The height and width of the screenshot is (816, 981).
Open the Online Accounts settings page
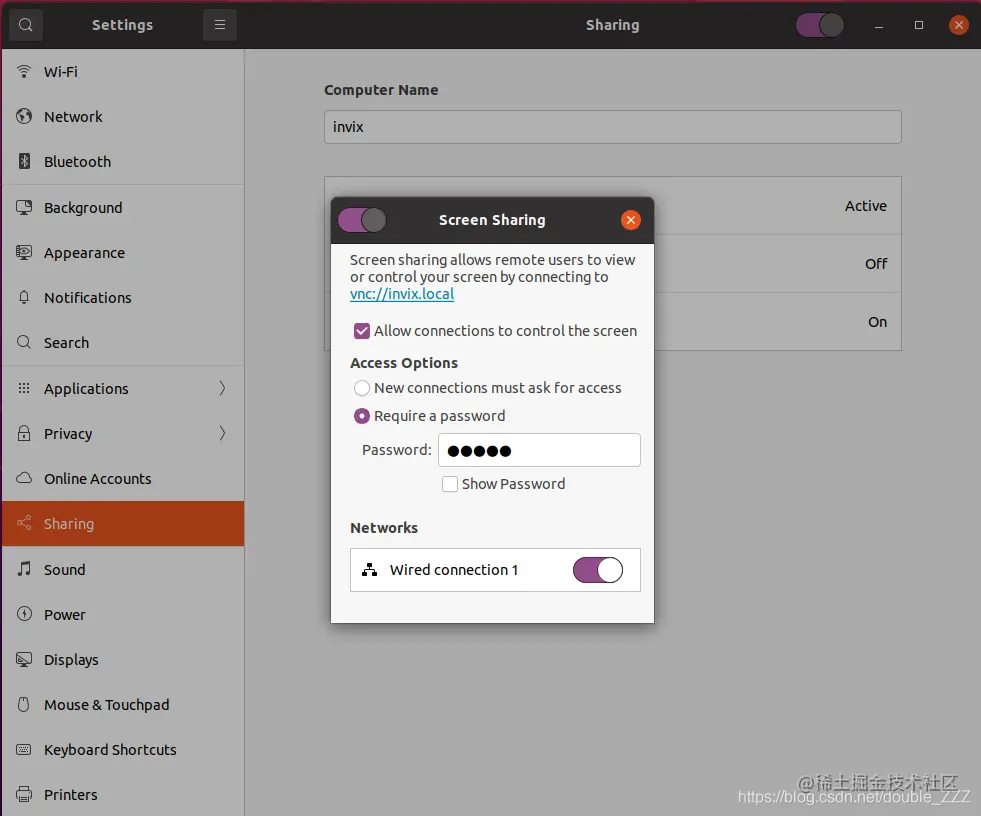point(123,478)
